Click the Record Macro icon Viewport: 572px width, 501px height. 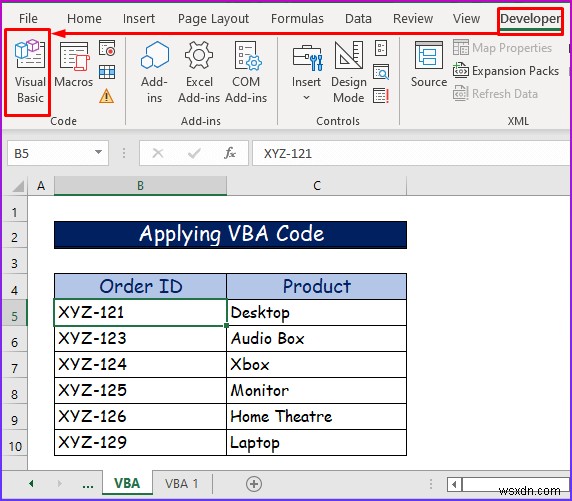click(107, 48)
